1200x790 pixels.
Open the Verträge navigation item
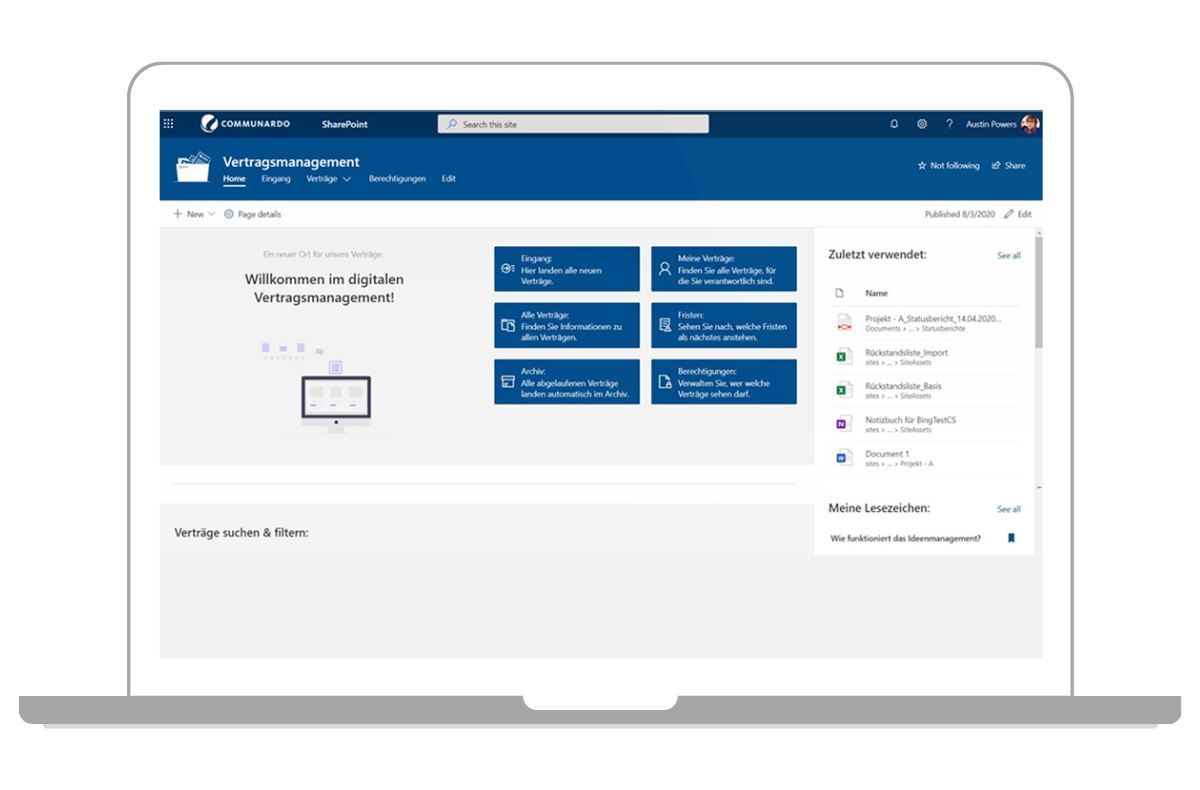pos(322,179)
